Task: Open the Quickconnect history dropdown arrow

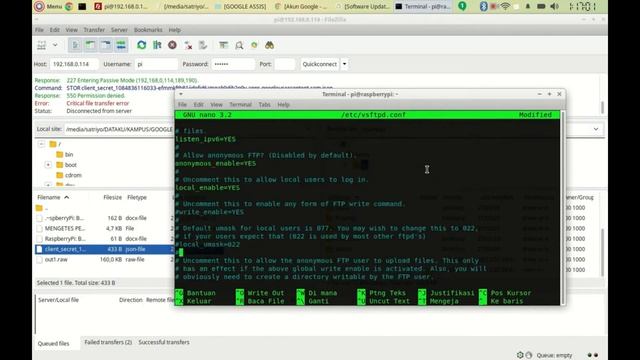Action: tap(344, 64)
